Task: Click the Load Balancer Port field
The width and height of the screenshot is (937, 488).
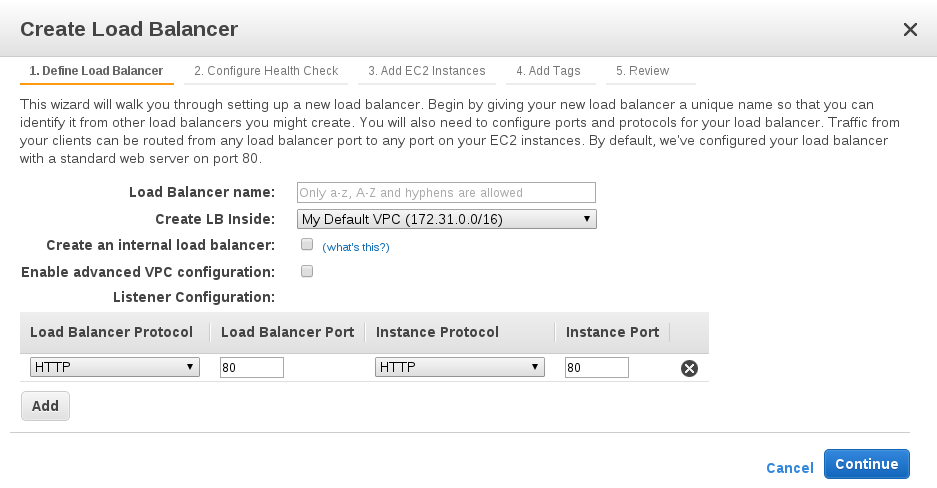Action: [252, 367]
